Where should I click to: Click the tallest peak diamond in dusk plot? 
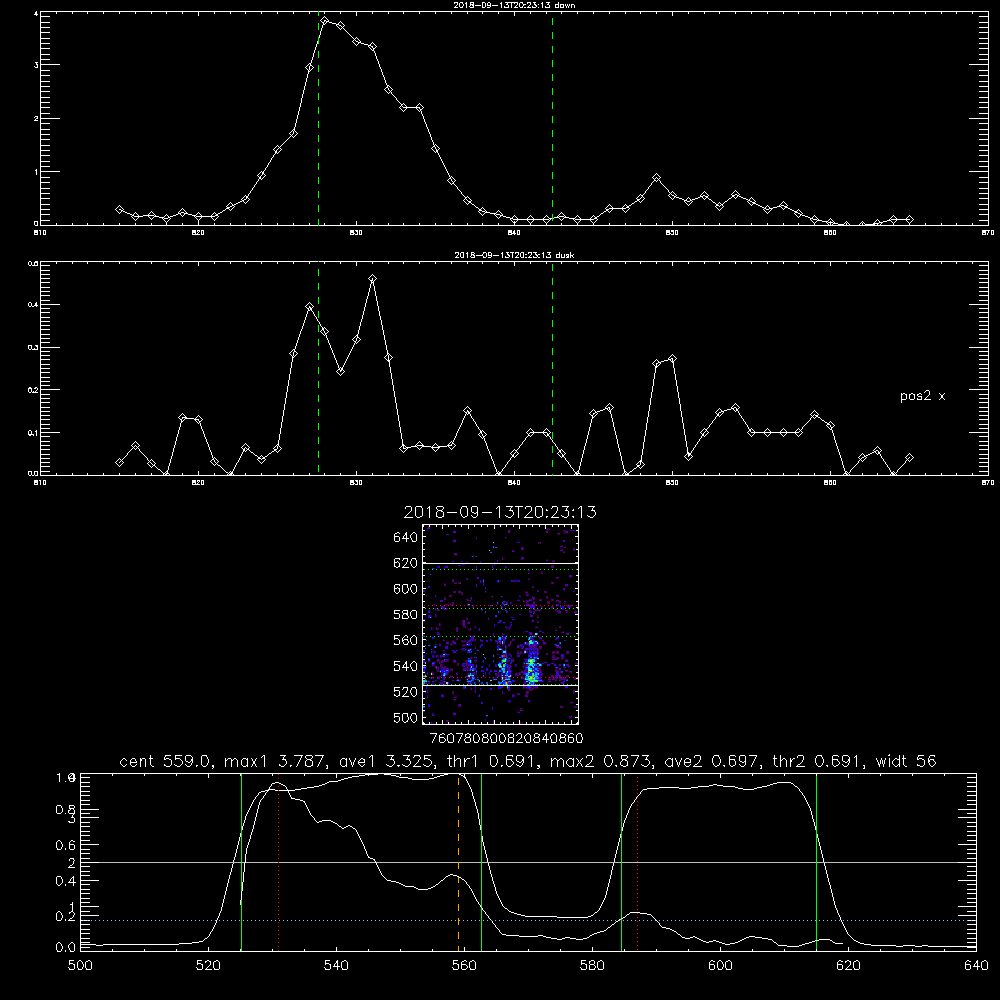pos(372,279)
